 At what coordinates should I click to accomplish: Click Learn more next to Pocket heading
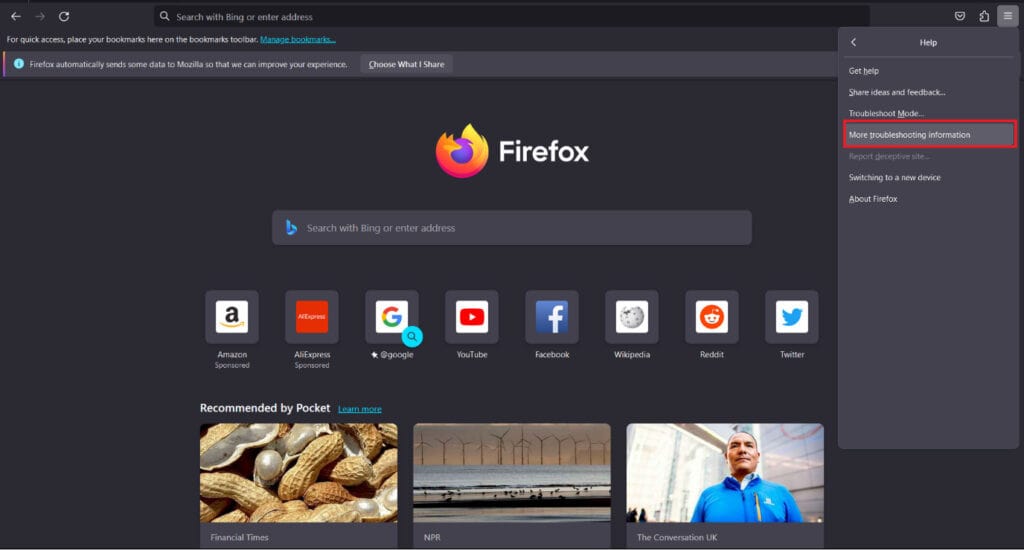359,409
